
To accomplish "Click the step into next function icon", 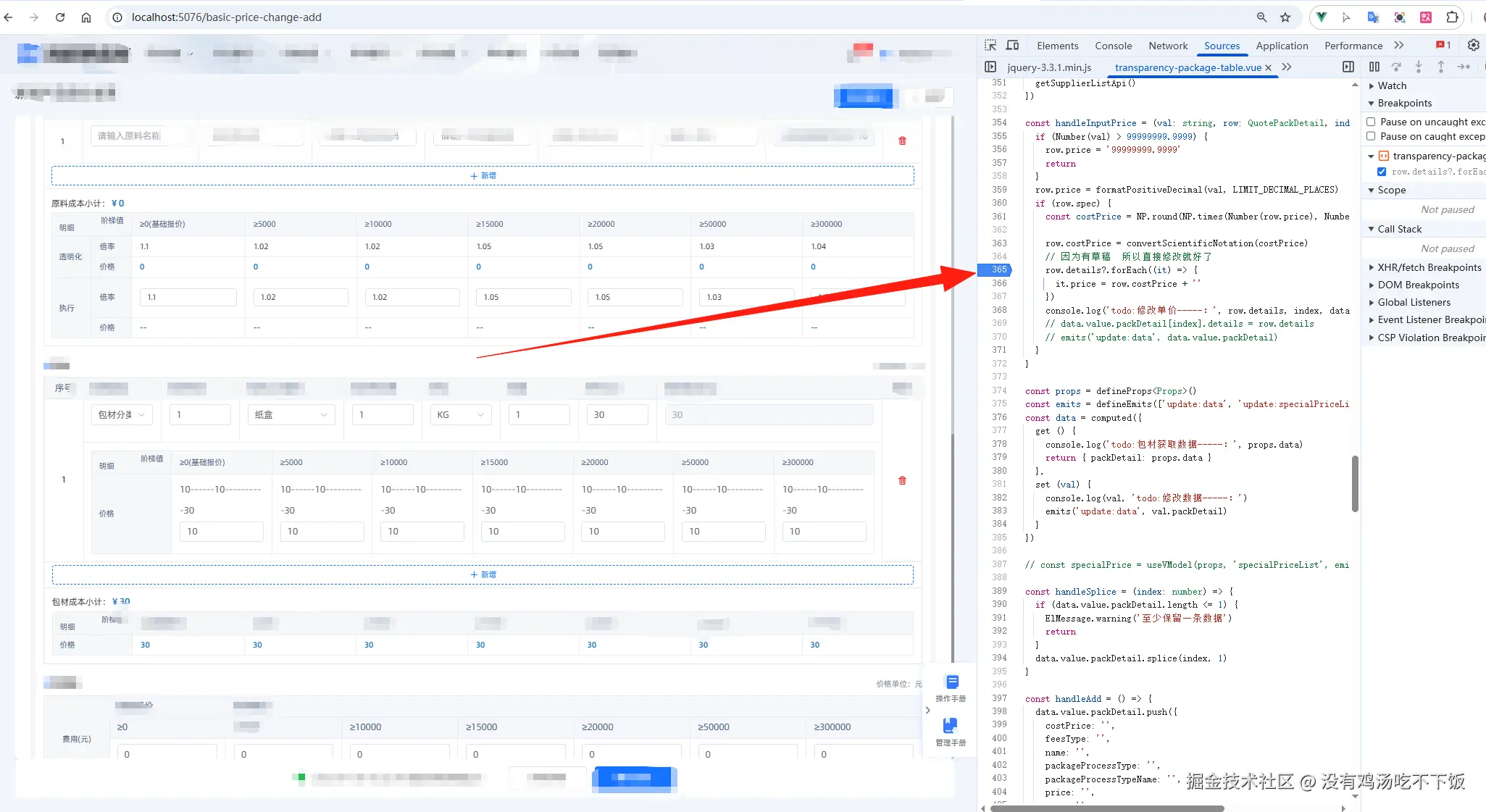I will point(1418,67).
